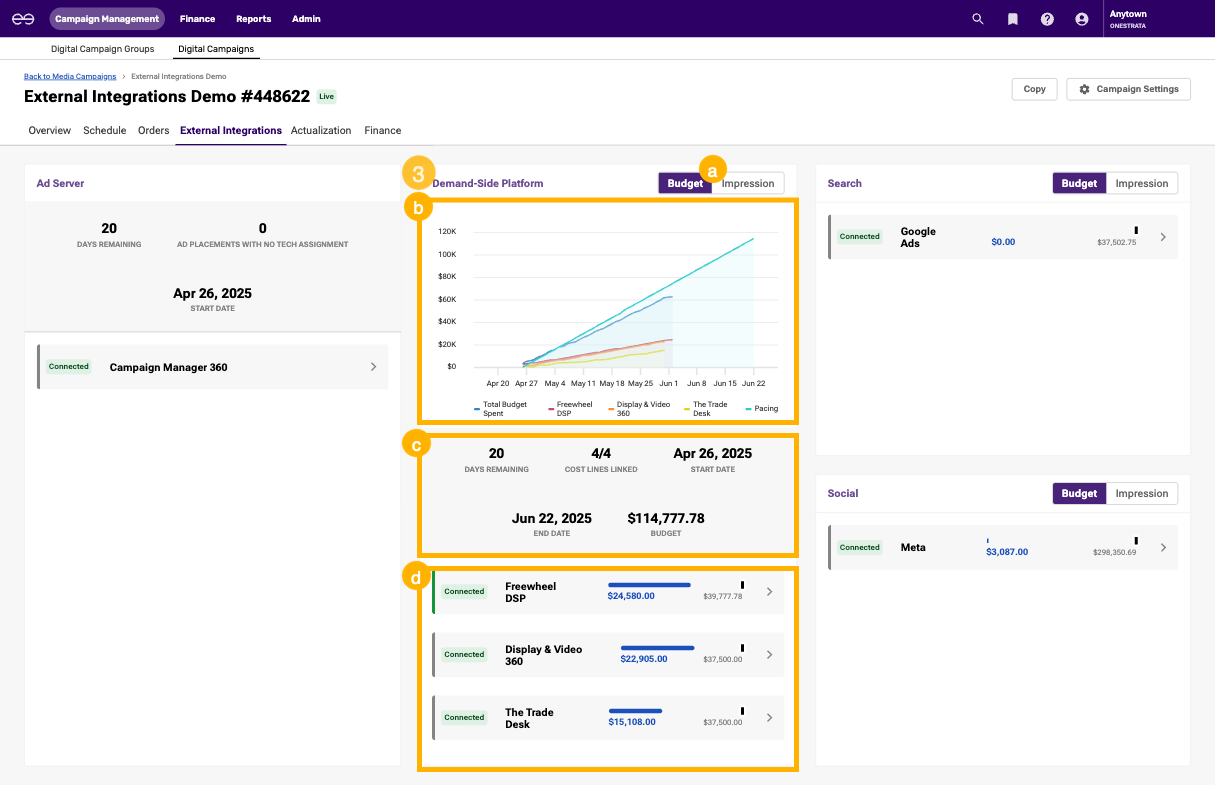Screen dimensions: 1215x785
Task: Click the gear icon in Campaign Settings
Action: point(1084,89)
